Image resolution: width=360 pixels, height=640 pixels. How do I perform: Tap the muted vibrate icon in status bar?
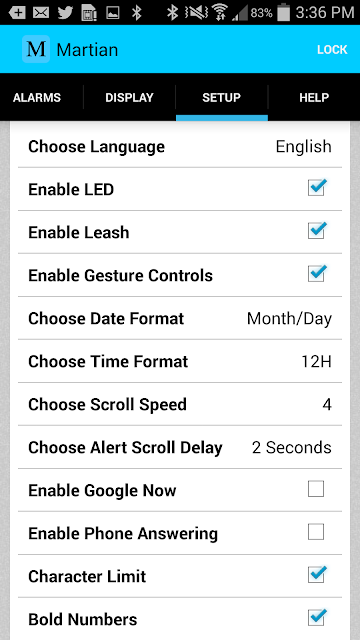pyautogui.click(x=196, y=13)
